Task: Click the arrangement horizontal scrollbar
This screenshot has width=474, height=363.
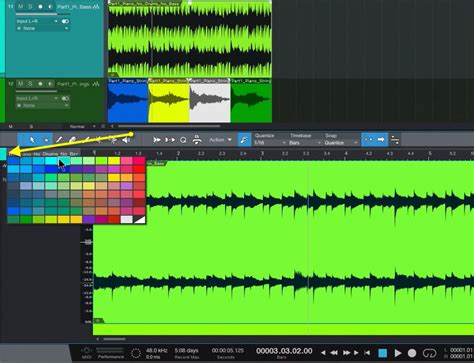Action: coord(169,126)
